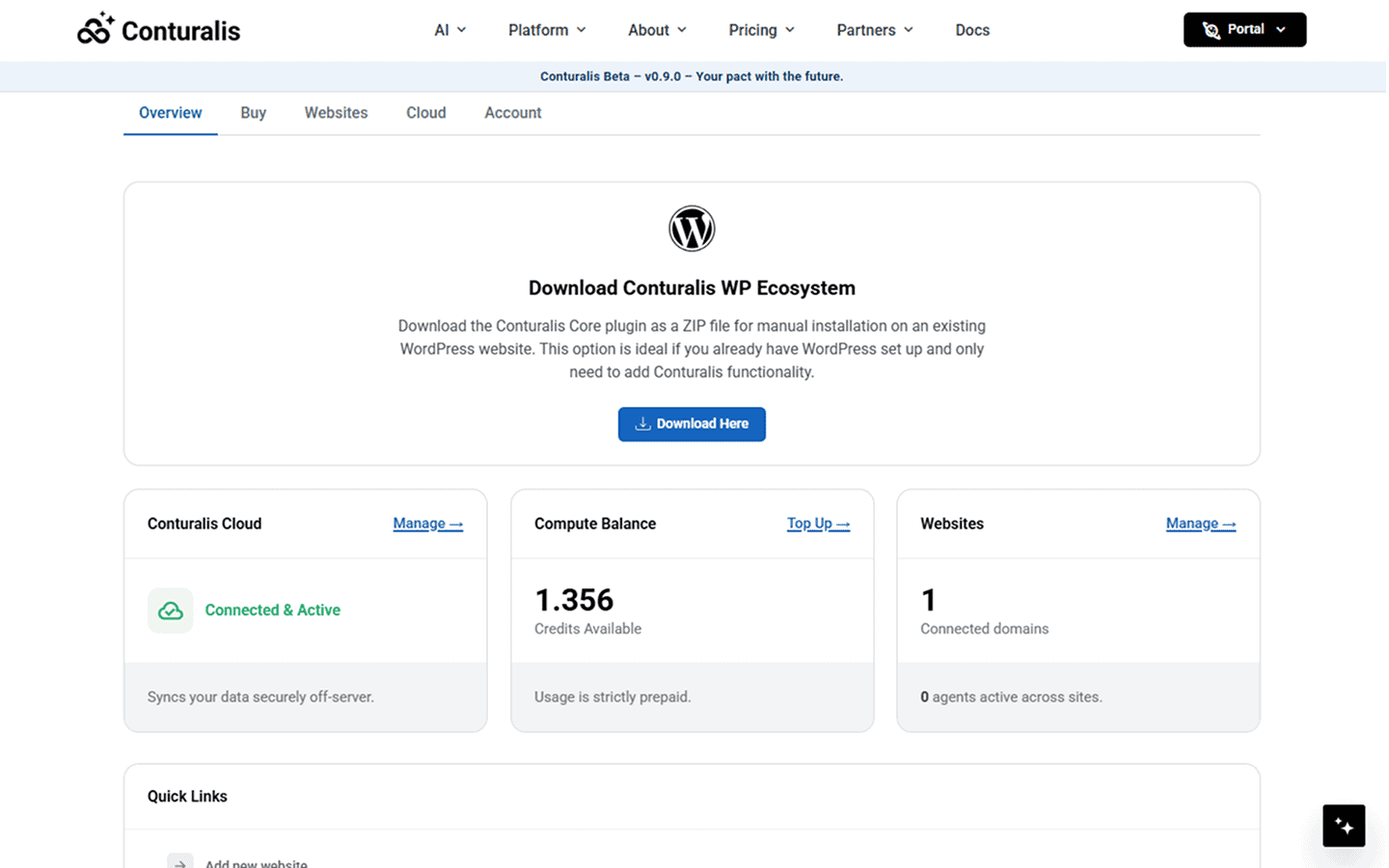Open the sparkle AI assistant button
Screen dimensions: 1389x868
coord(1344,826)
